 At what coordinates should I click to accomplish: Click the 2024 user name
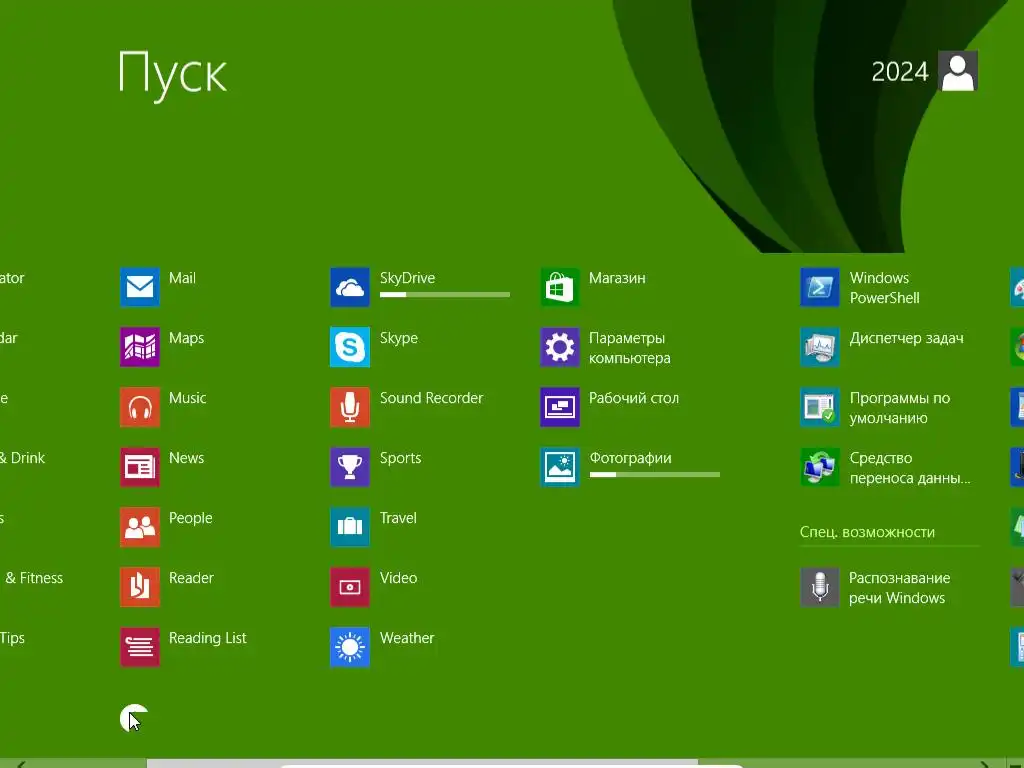point(900,72)
